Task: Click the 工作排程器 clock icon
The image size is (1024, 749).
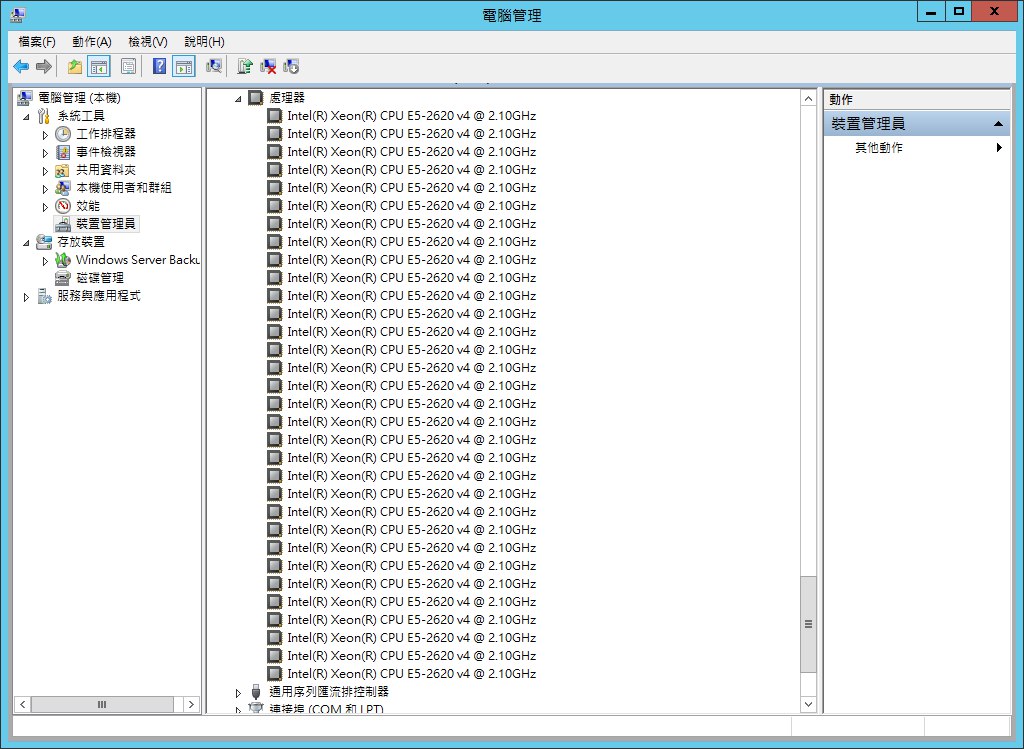Action: 63,134
